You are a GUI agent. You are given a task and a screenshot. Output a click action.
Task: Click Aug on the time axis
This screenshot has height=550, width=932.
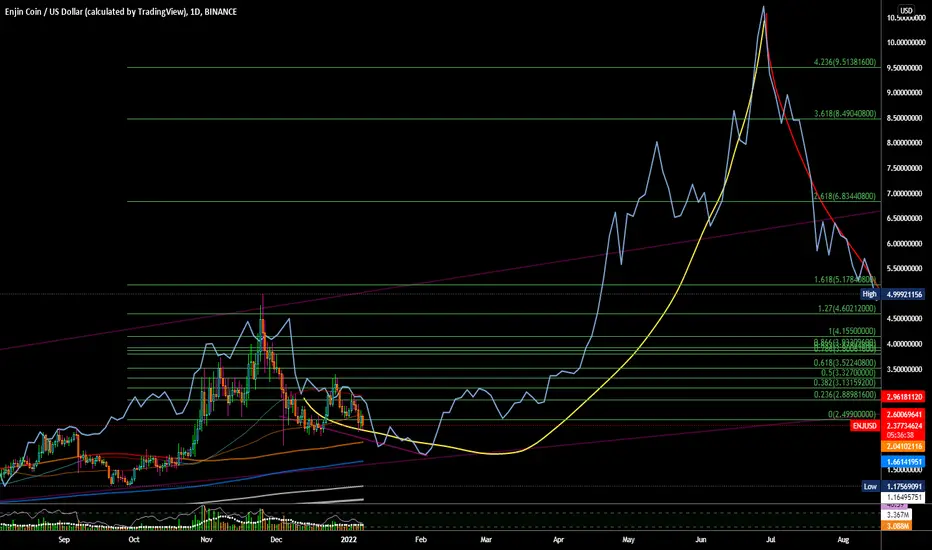[x=843, y=540]
